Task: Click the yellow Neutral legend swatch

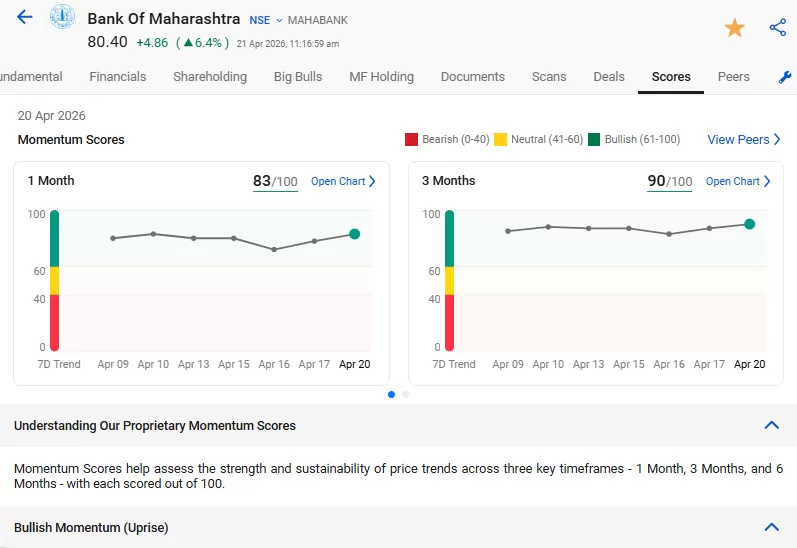Action: (x=500, y=139)
